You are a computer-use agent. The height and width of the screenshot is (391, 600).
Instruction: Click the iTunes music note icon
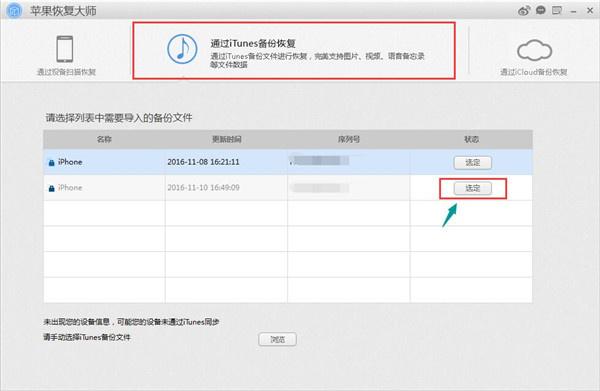[x=182, y=49]
